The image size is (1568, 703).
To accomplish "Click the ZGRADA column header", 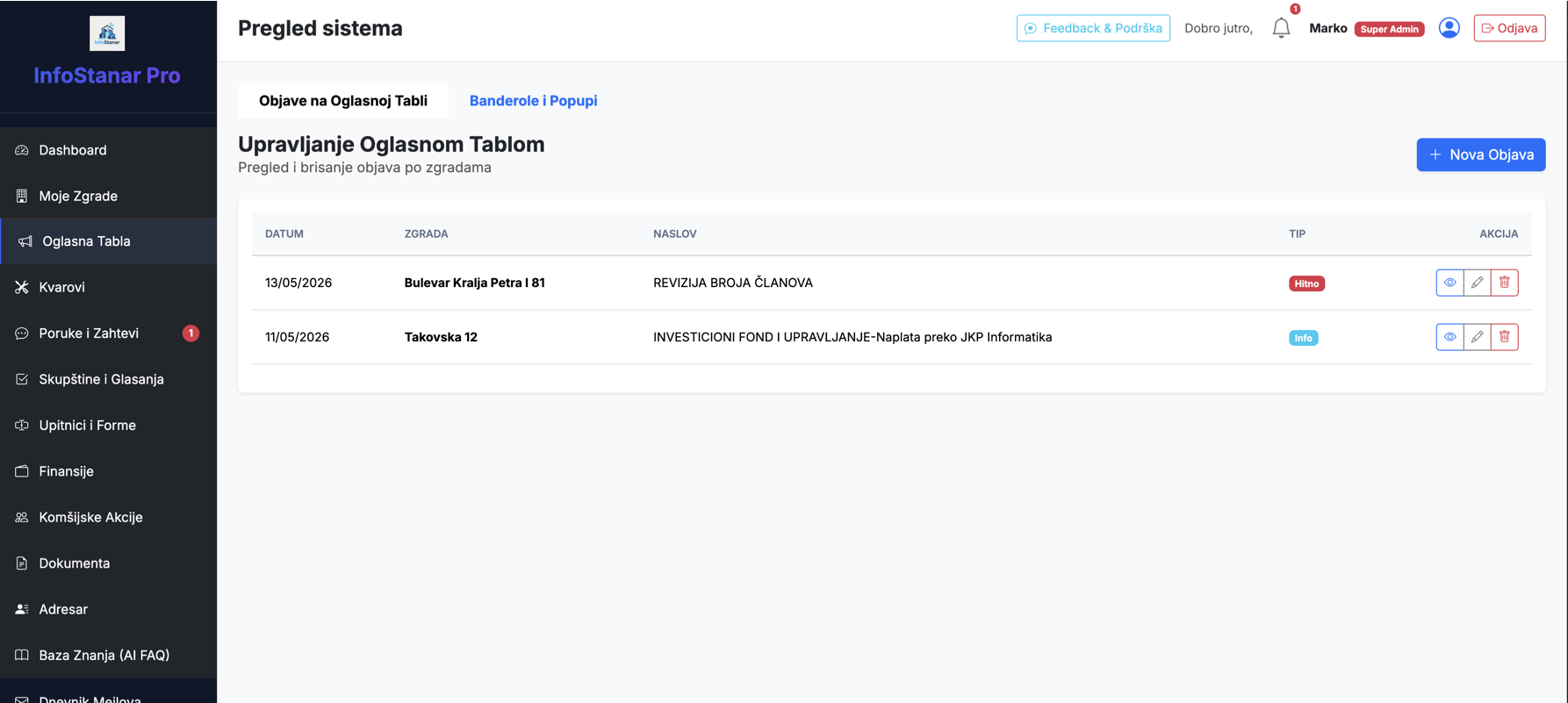I will point(426,233).
